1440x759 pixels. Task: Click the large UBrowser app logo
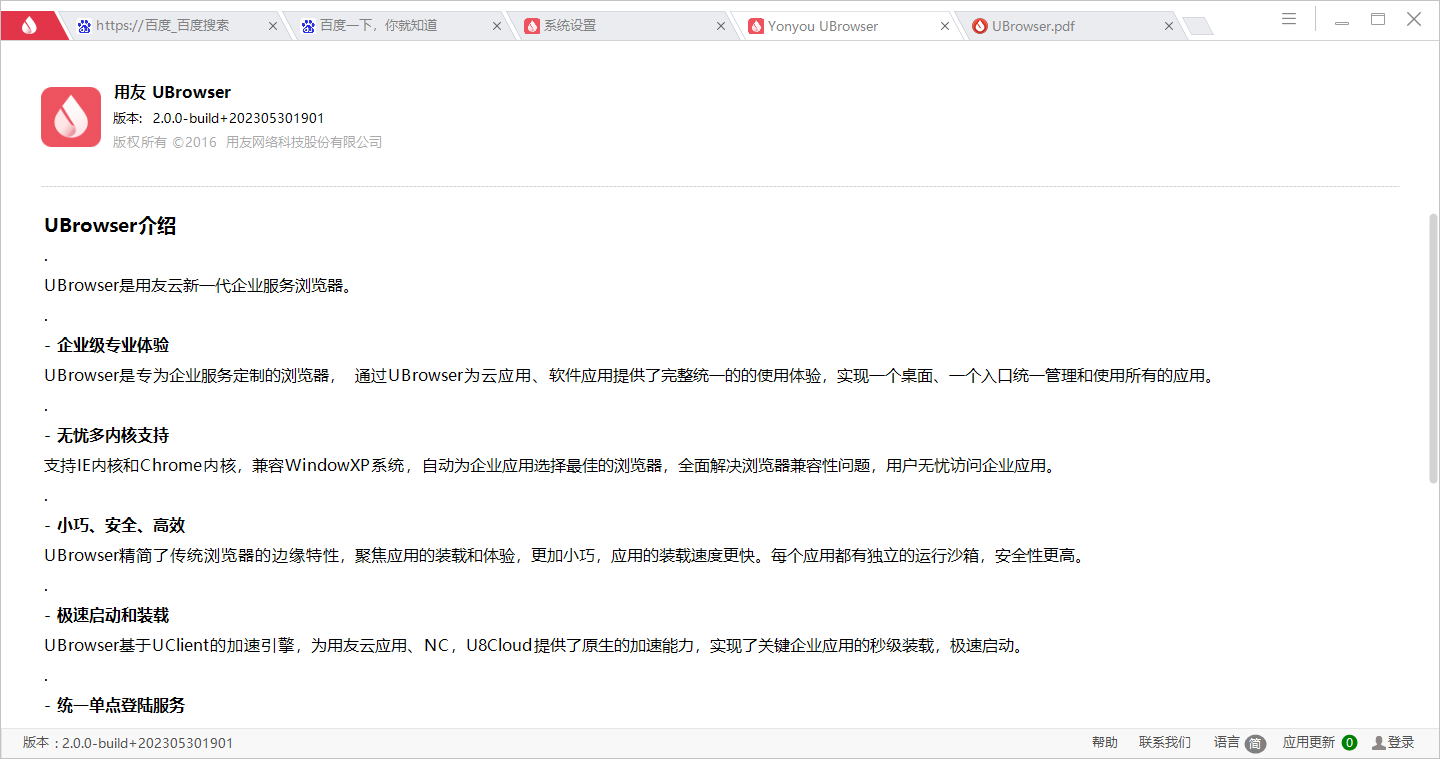click(x=71, y=117)
